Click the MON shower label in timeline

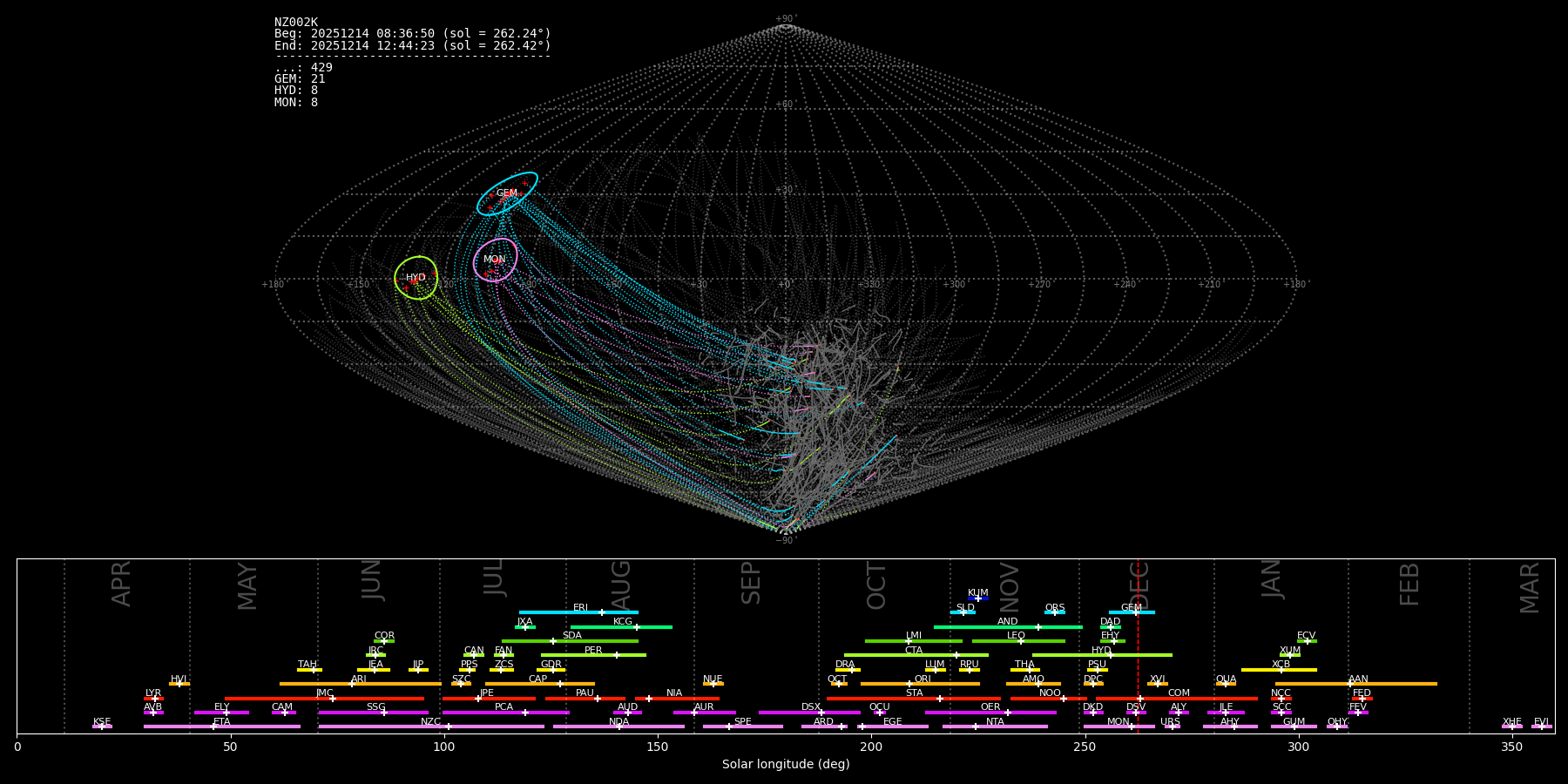[1119, 722]
